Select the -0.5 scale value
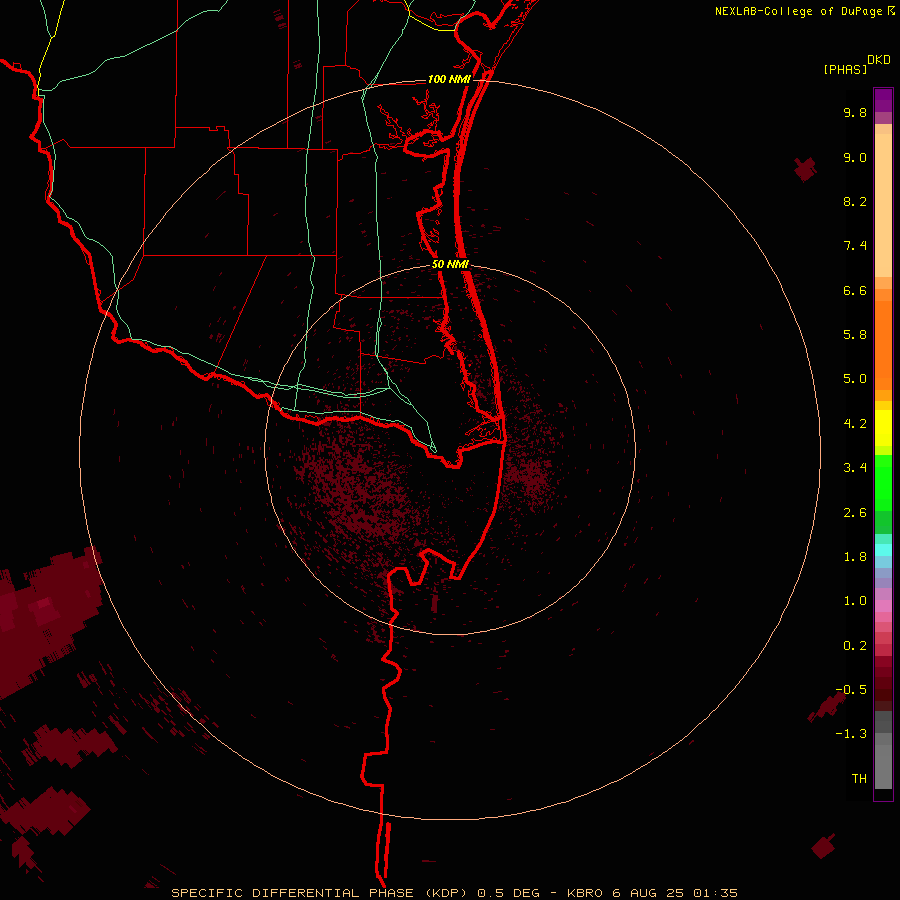Image resolution: width=900 pixels, height=900 pixels. [x=851, y=690]
